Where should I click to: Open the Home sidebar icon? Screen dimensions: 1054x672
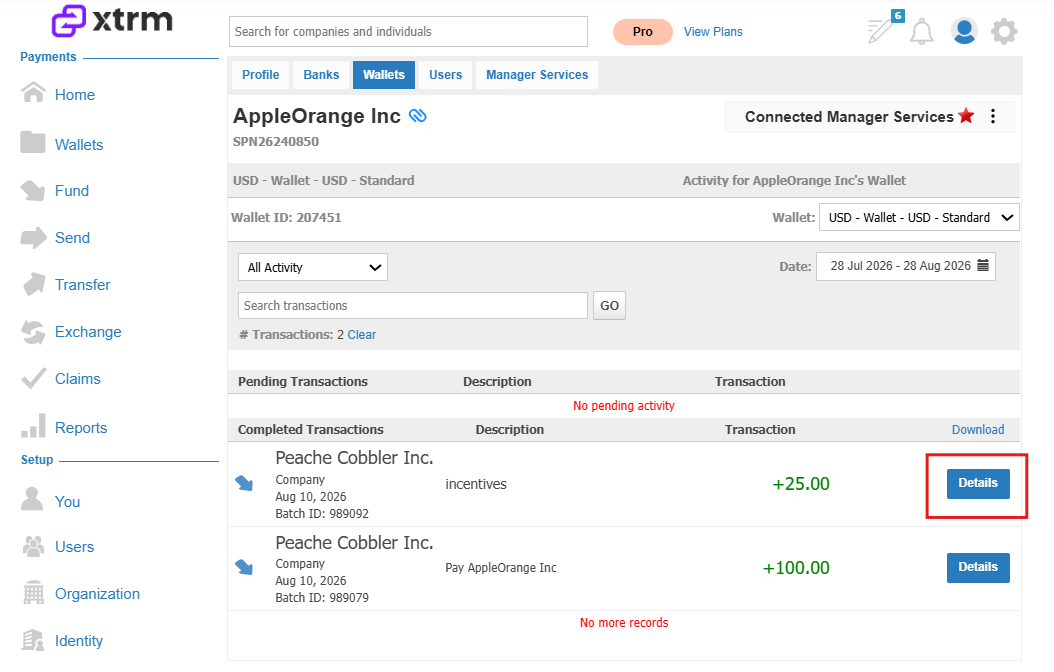(x=33, y=93)
